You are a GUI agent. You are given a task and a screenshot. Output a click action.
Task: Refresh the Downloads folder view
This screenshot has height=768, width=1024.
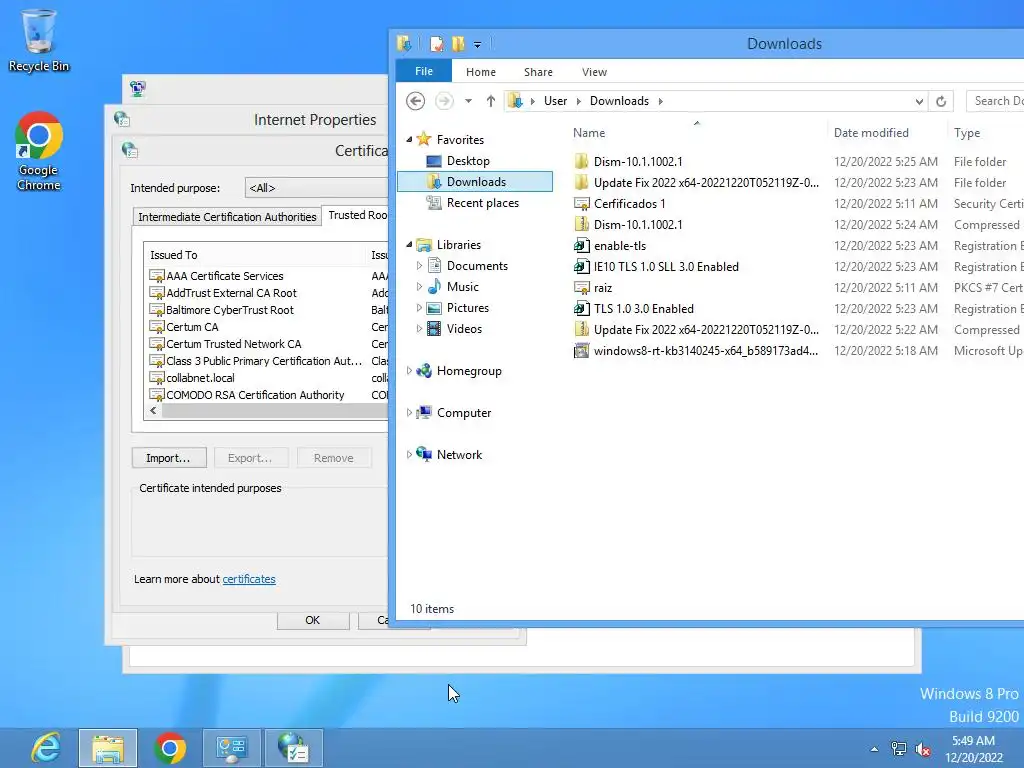tap(941, 101)
